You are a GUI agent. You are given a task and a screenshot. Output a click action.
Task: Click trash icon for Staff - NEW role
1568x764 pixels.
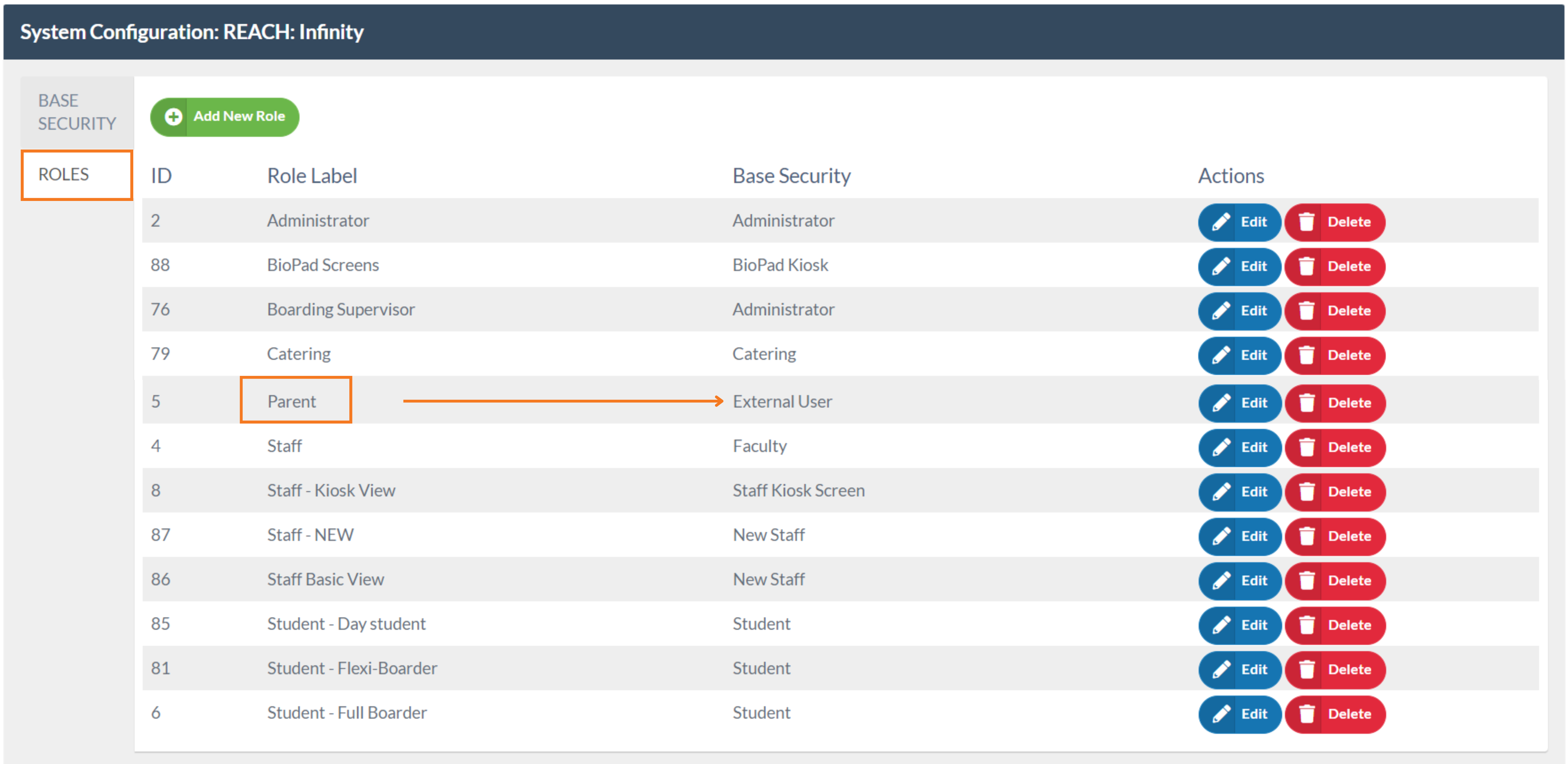[1306, 536]
